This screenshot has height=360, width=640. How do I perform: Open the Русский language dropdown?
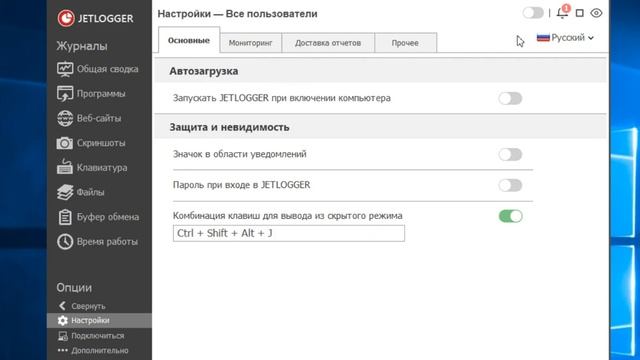point(565,38)
